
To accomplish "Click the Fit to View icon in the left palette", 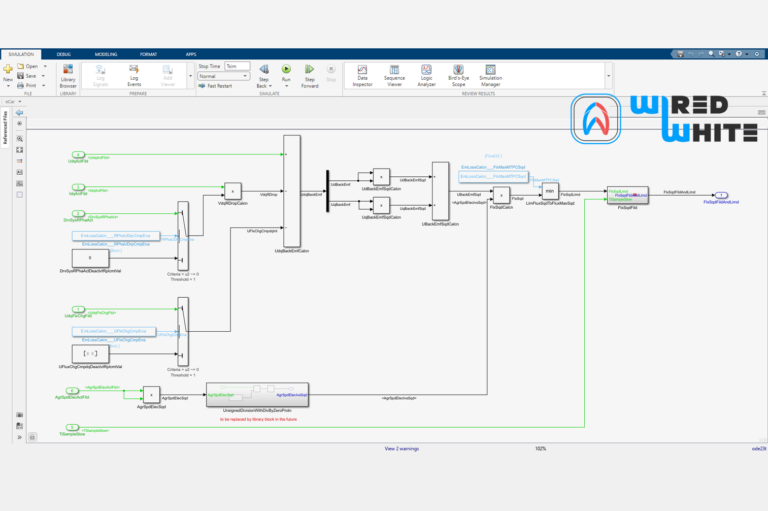I will [x=20, y=150].
